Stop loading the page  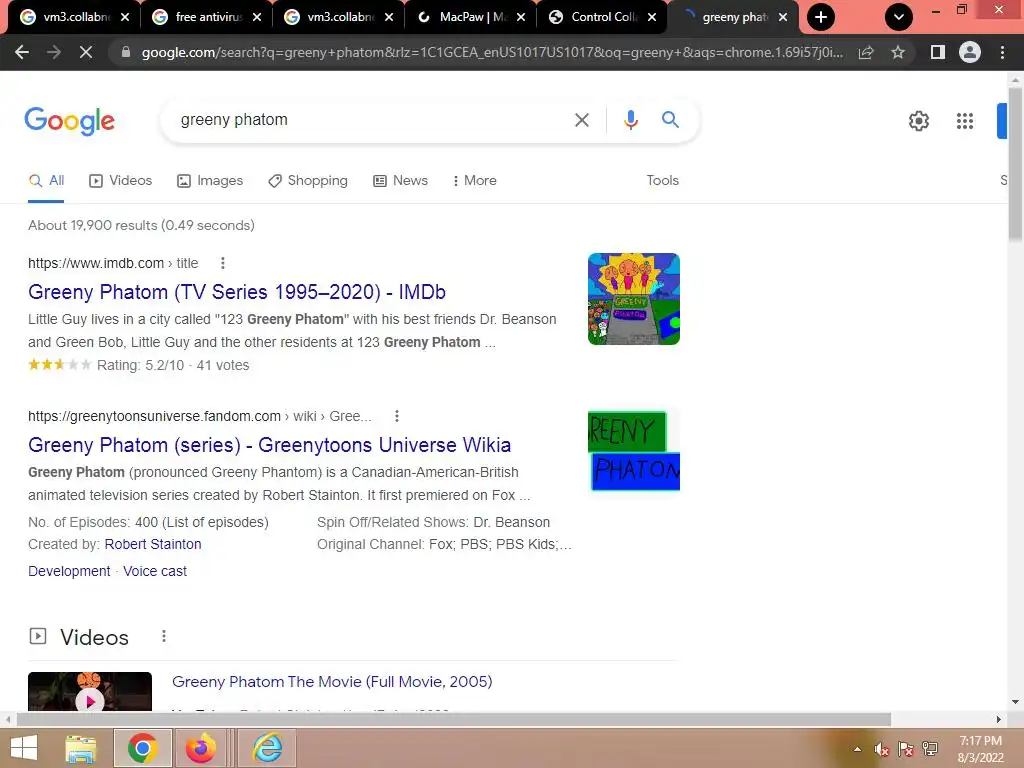point(86,52)
